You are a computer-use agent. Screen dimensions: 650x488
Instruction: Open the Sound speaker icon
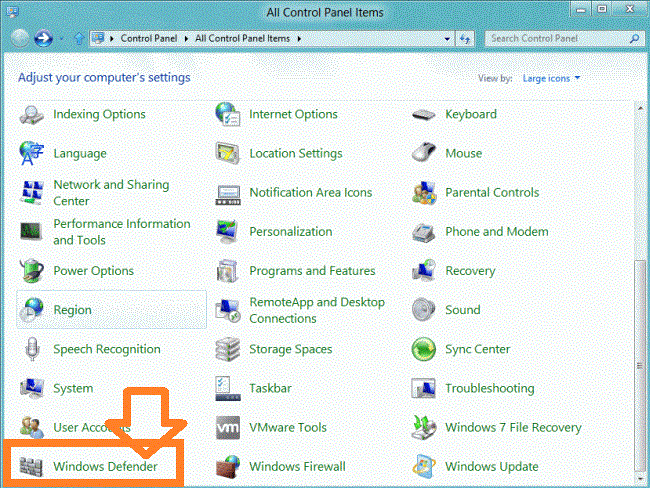(423, 309)
